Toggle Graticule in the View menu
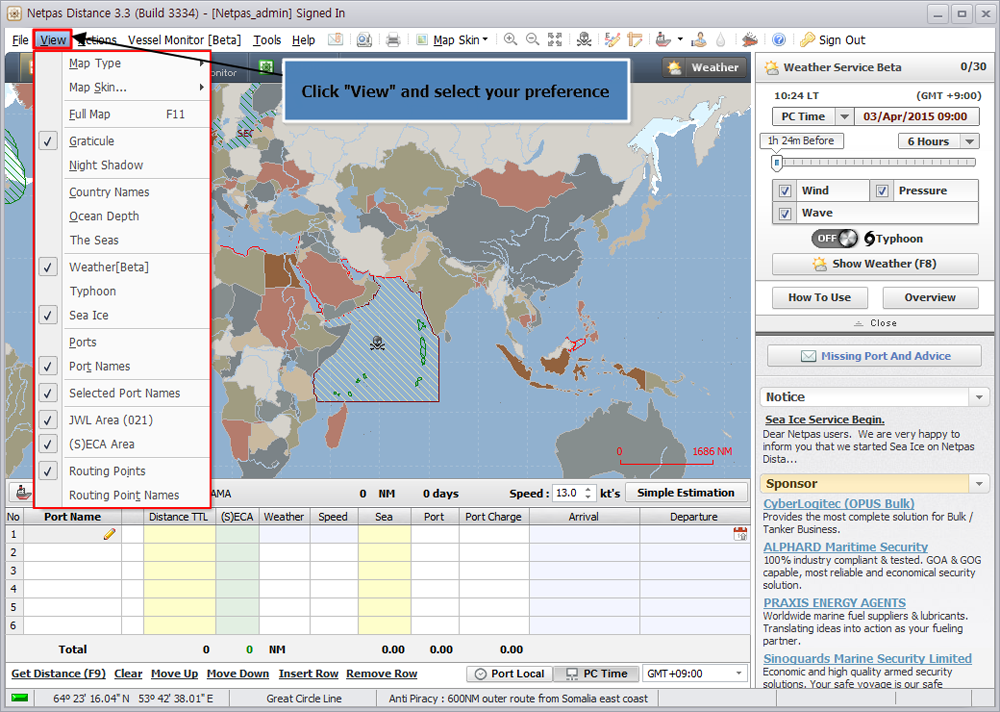1000x712 pixels. [x=123, y=141]
